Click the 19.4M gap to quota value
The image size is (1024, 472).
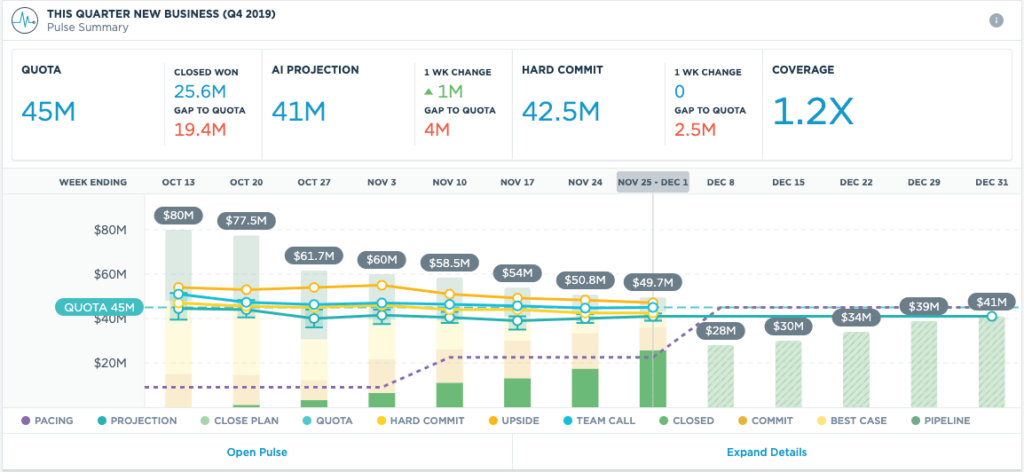tap(200, 129)
